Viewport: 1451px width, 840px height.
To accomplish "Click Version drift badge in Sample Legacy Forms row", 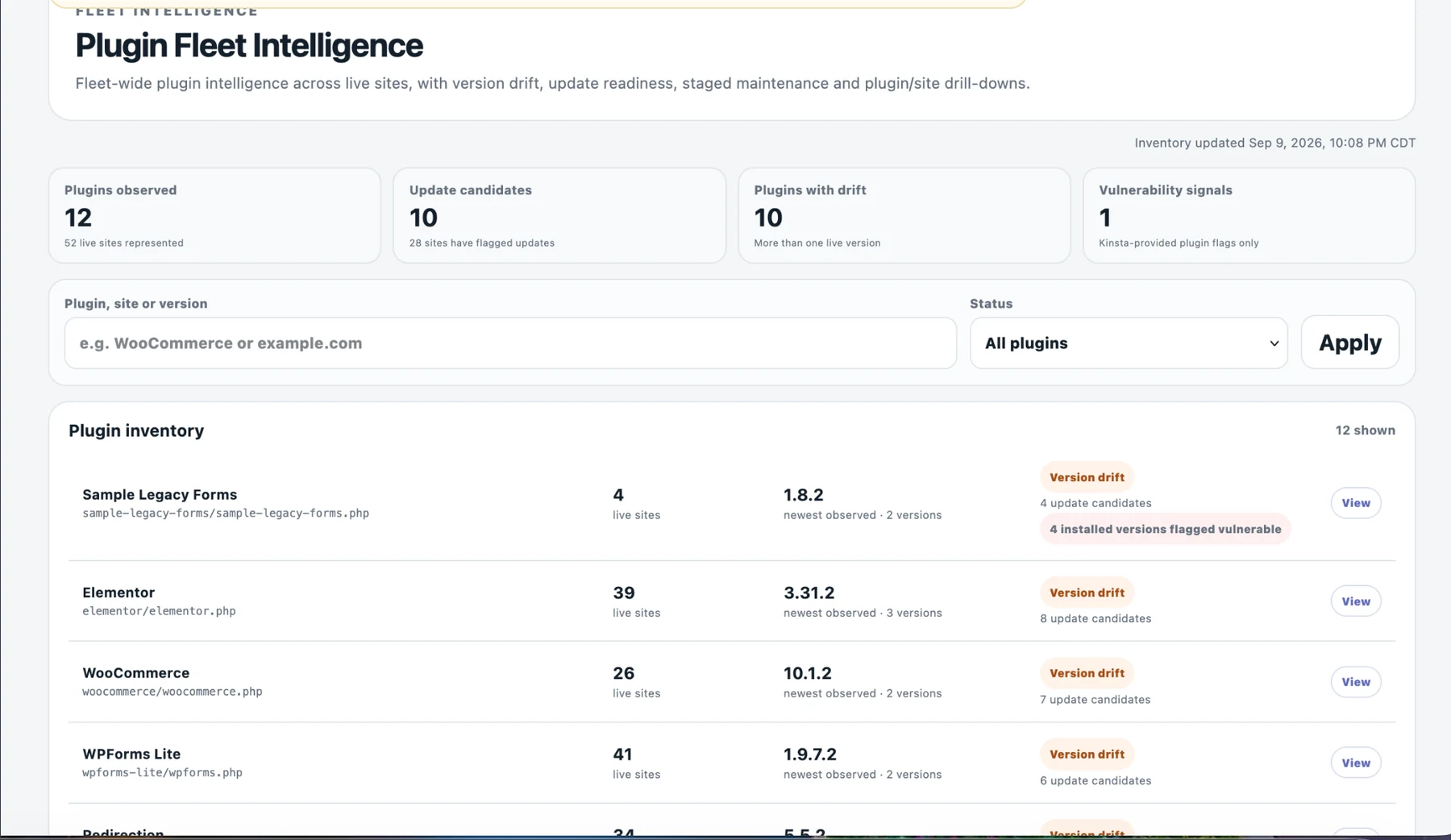I will click(x=1087, y=477).
